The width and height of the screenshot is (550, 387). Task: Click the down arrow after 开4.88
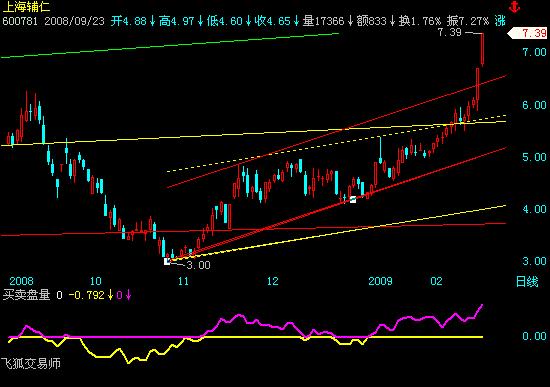pyautogui.click(x=152, y=21)
